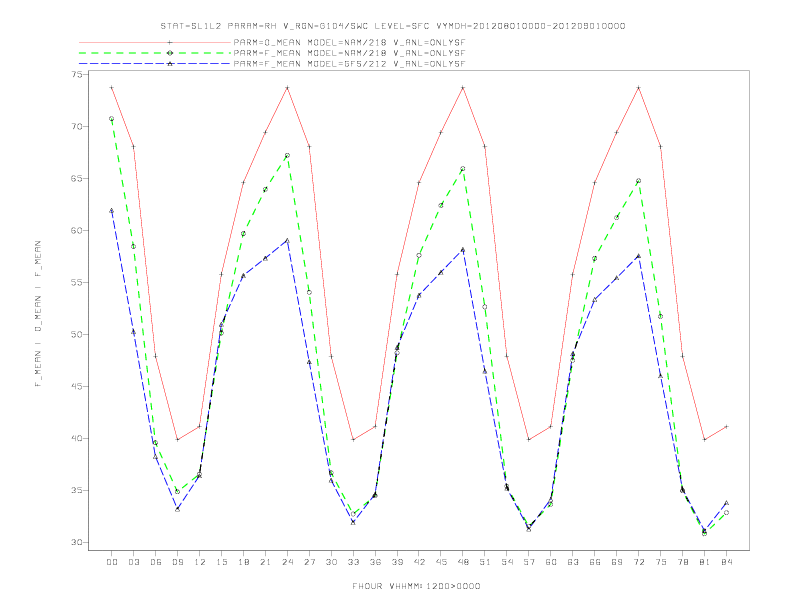
Task: Click x-axis tick label 84
Action: [x=727, y=562]
